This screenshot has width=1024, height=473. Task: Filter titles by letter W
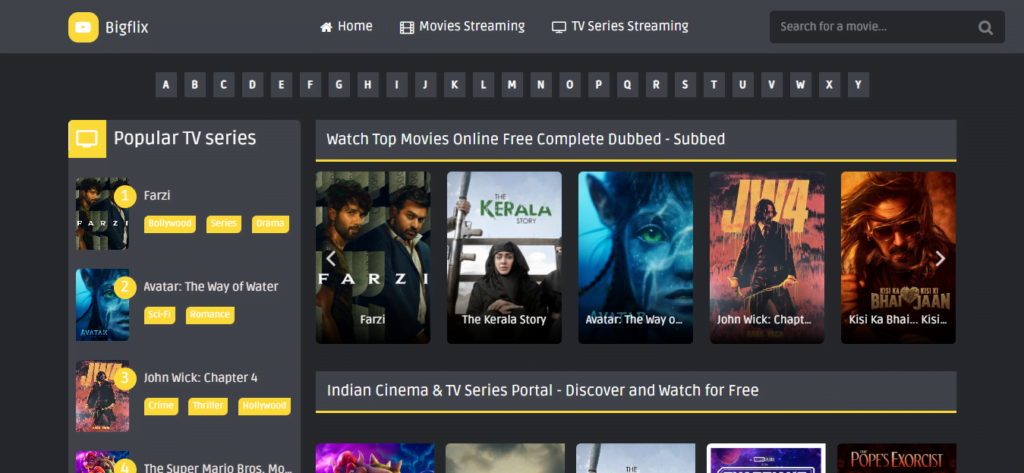801,85
